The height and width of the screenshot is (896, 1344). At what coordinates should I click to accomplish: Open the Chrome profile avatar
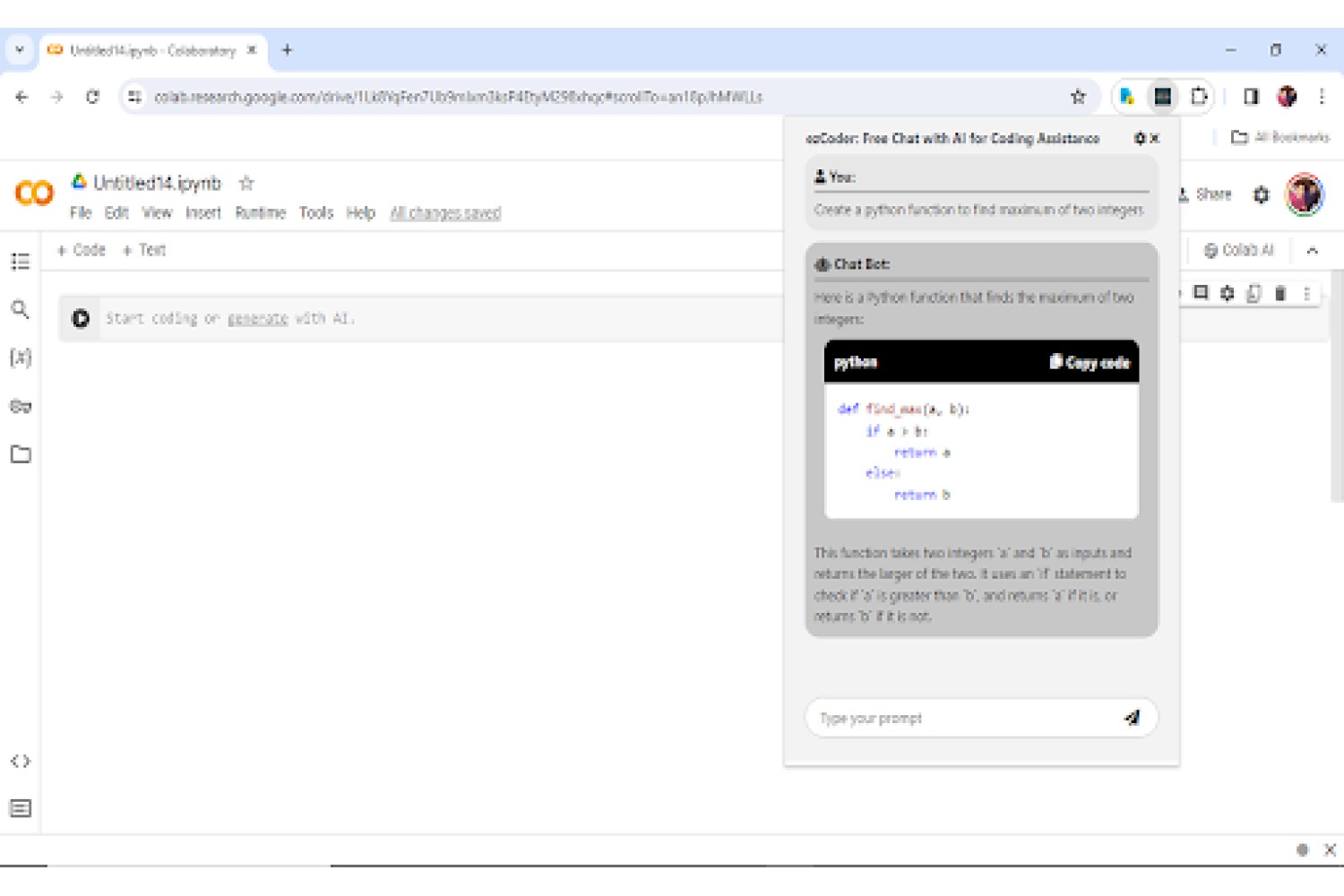(1288, 97)
